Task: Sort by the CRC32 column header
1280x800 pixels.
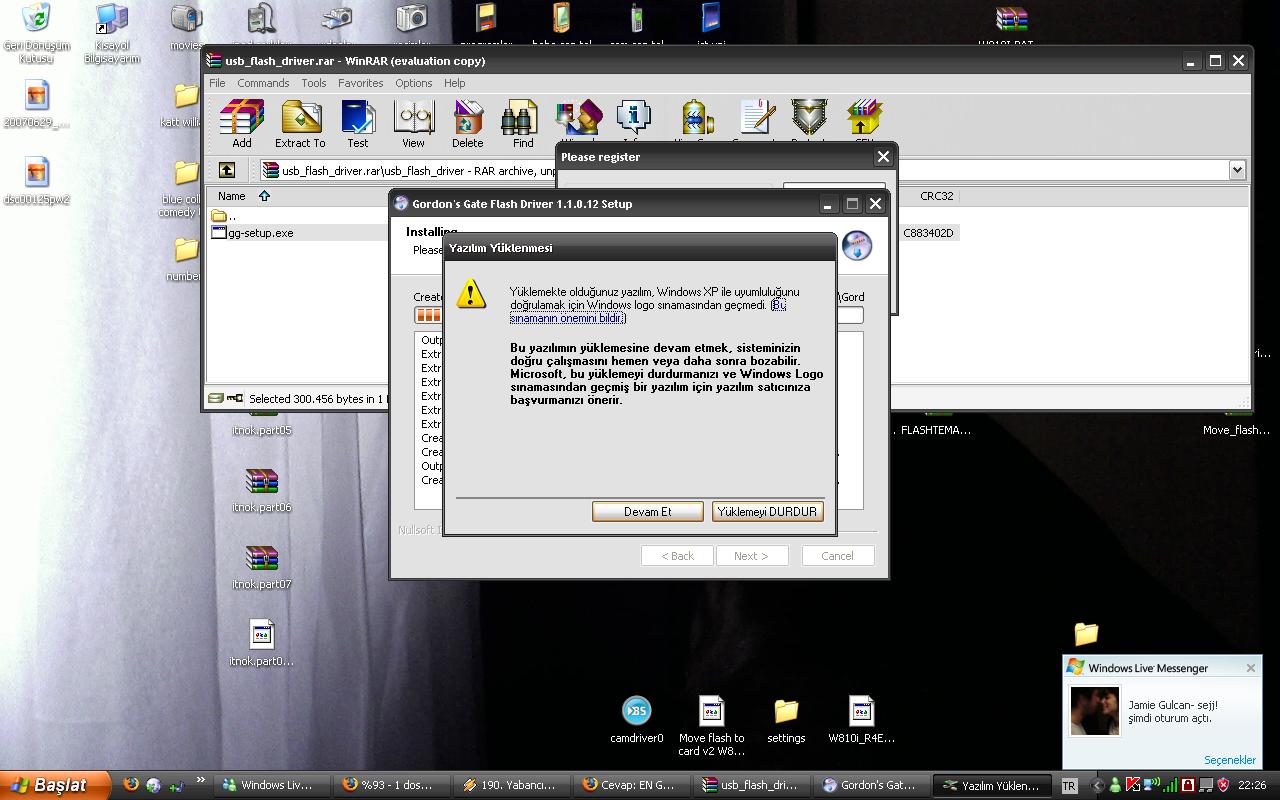Action: (937, 196)
